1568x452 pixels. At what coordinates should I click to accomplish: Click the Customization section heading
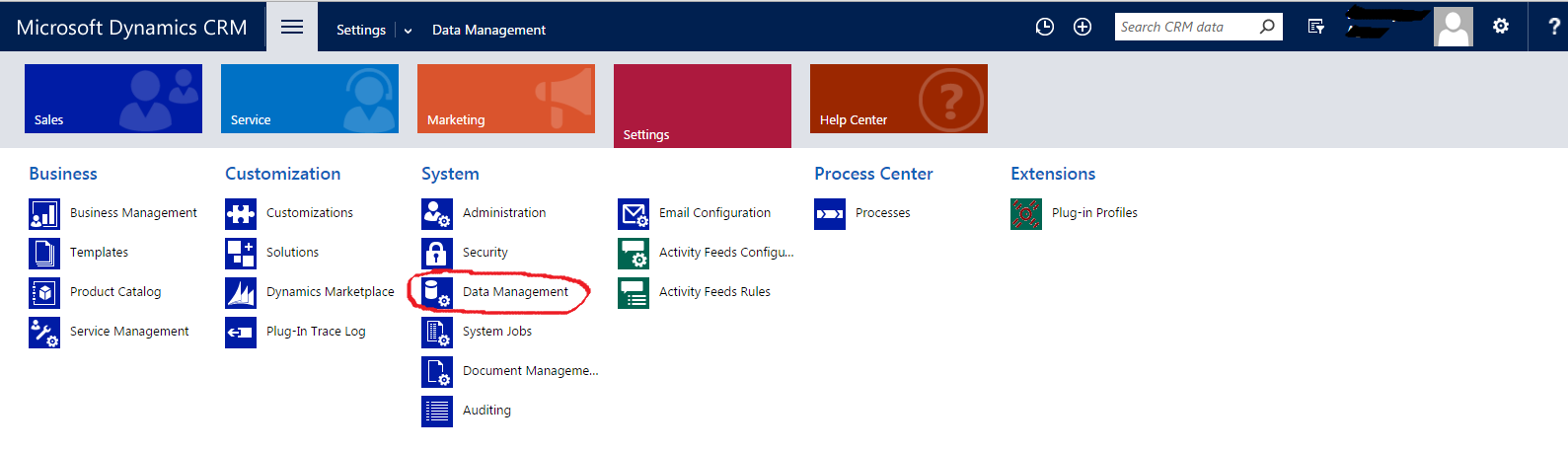click(x=282, y=174)
